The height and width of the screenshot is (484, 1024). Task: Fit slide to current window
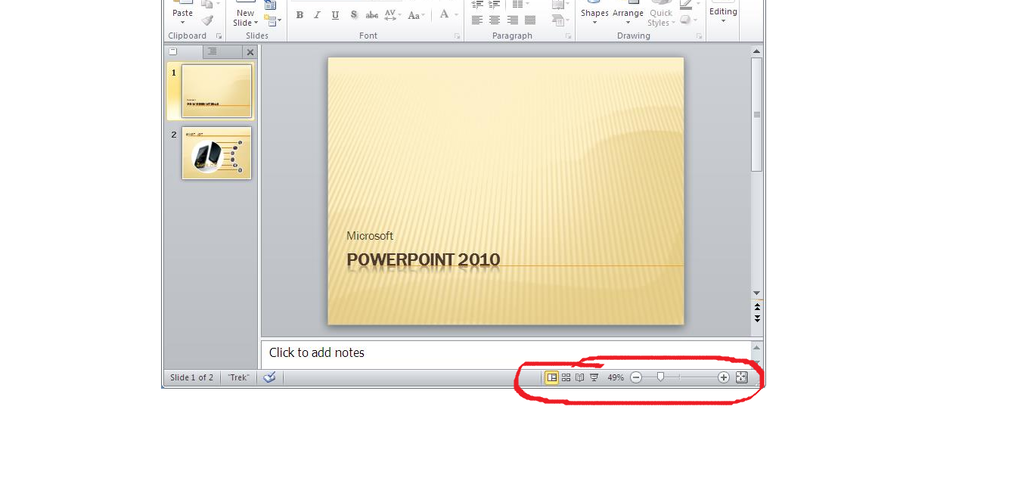tap(741, 378)
